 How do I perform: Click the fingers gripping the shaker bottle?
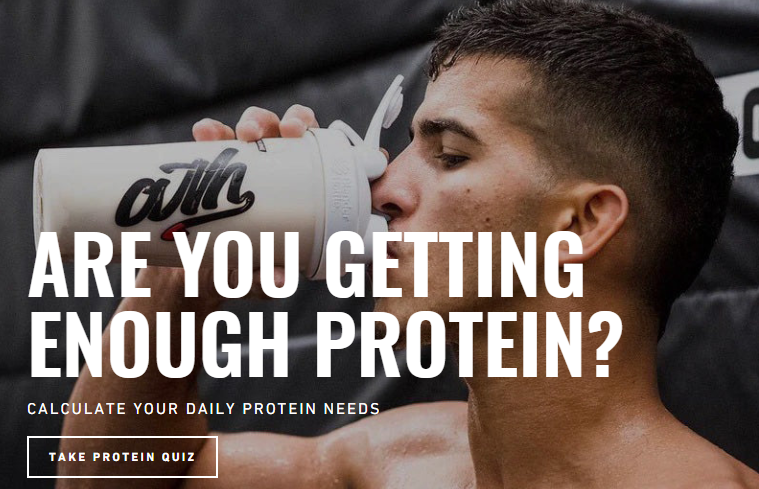[257, 123]
